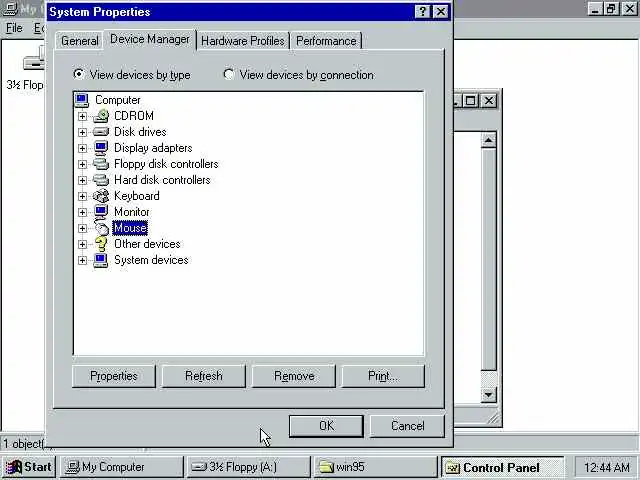Open the Hardware Profiles tab
Viewport: 640px width, 480px height.
click(x=243, y=41)
